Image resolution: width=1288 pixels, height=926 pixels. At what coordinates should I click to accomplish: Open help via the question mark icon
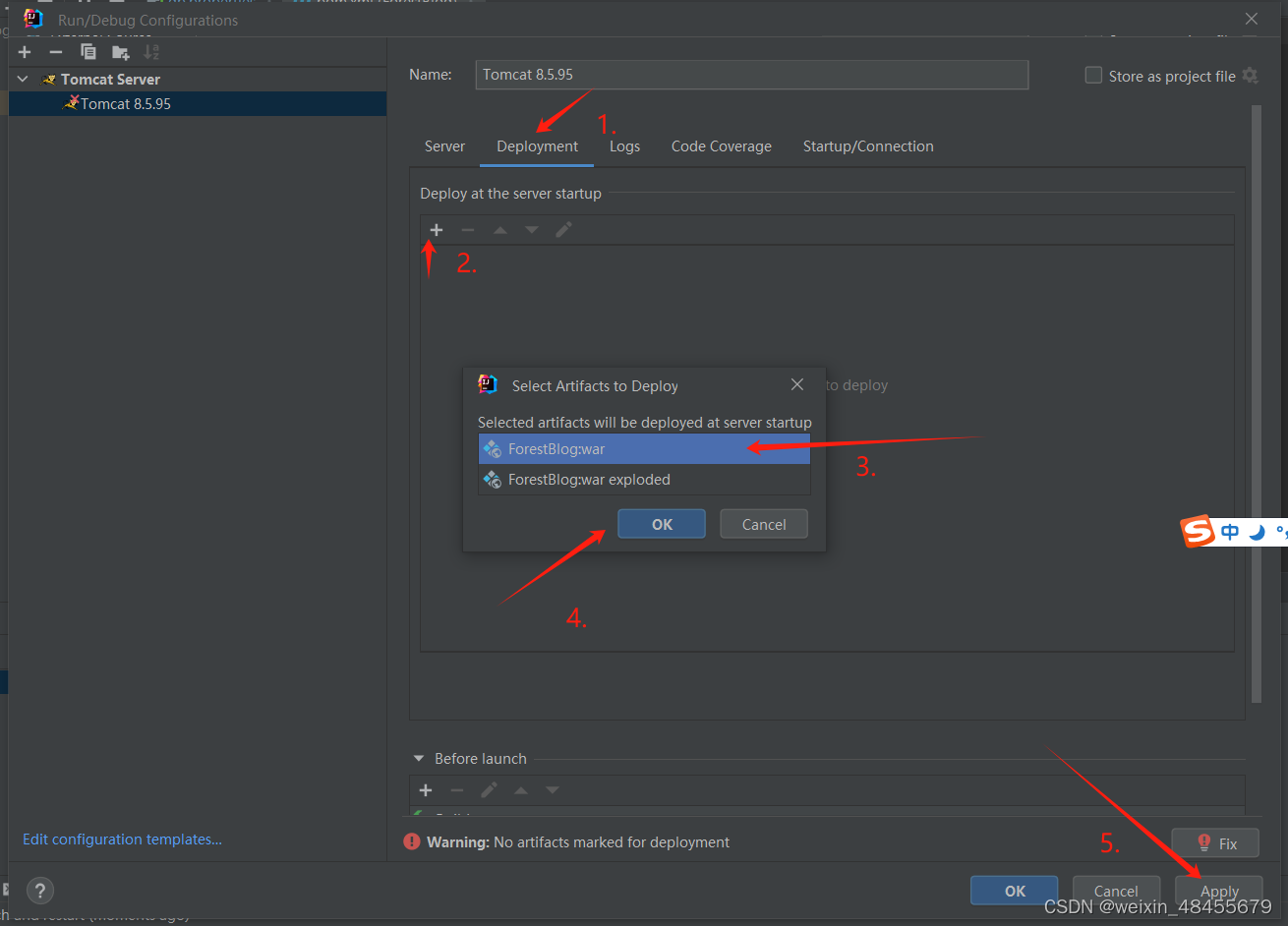(x=39, y=891)
